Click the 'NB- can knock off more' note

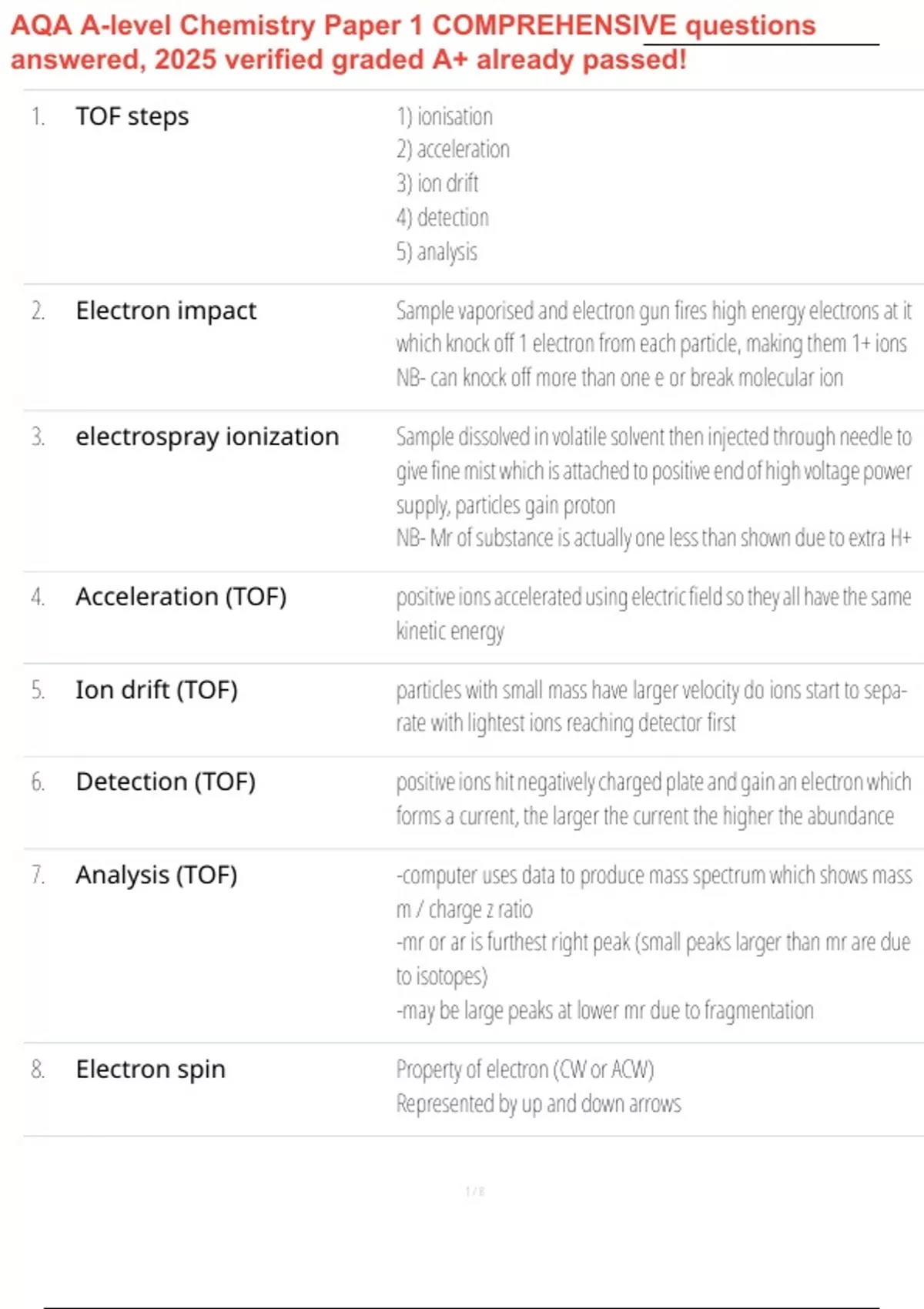(619, 378)
